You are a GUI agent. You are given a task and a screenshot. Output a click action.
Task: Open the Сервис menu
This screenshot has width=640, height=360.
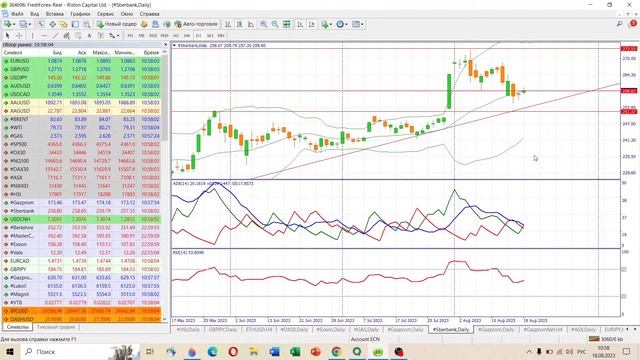(x=105, y=14)
